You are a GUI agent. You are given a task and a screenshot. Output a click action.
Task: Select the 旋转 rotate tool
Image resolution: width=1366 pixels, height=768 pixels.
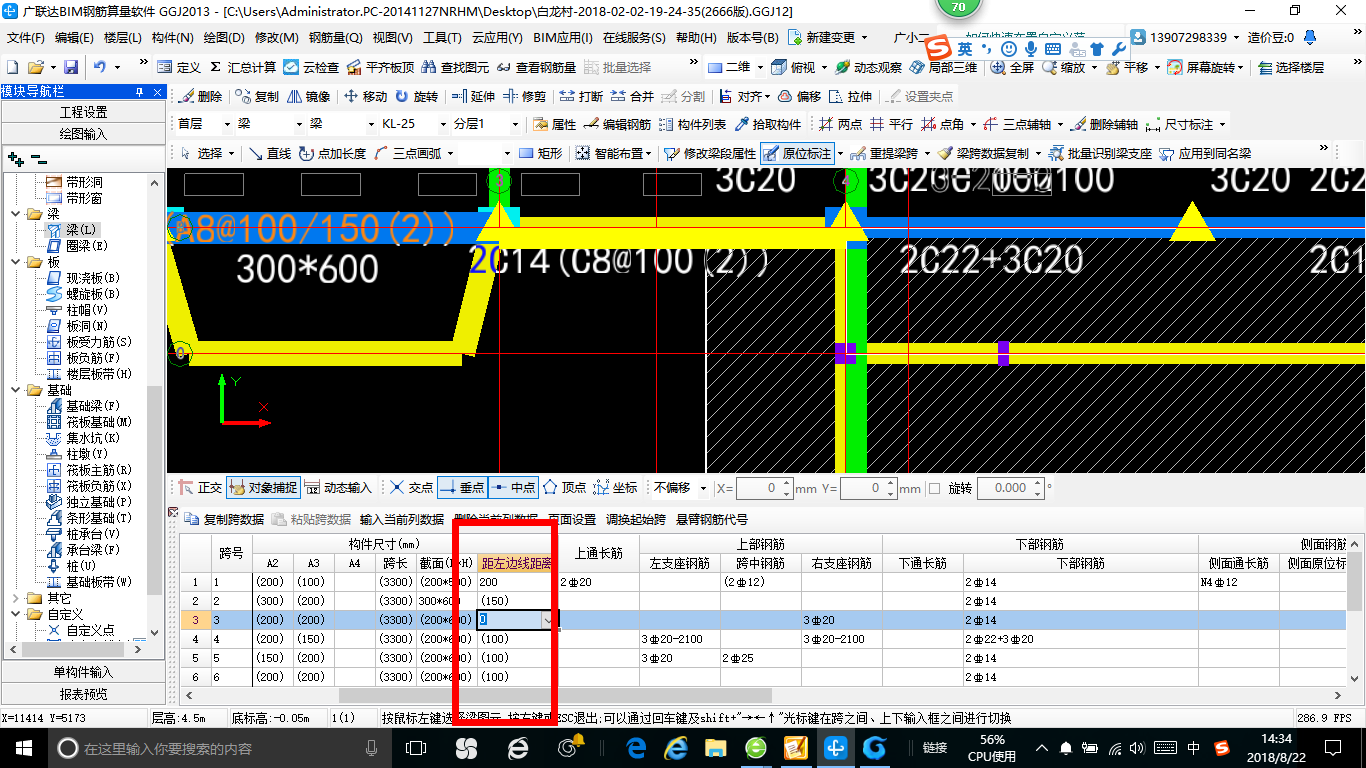[416, 96]
